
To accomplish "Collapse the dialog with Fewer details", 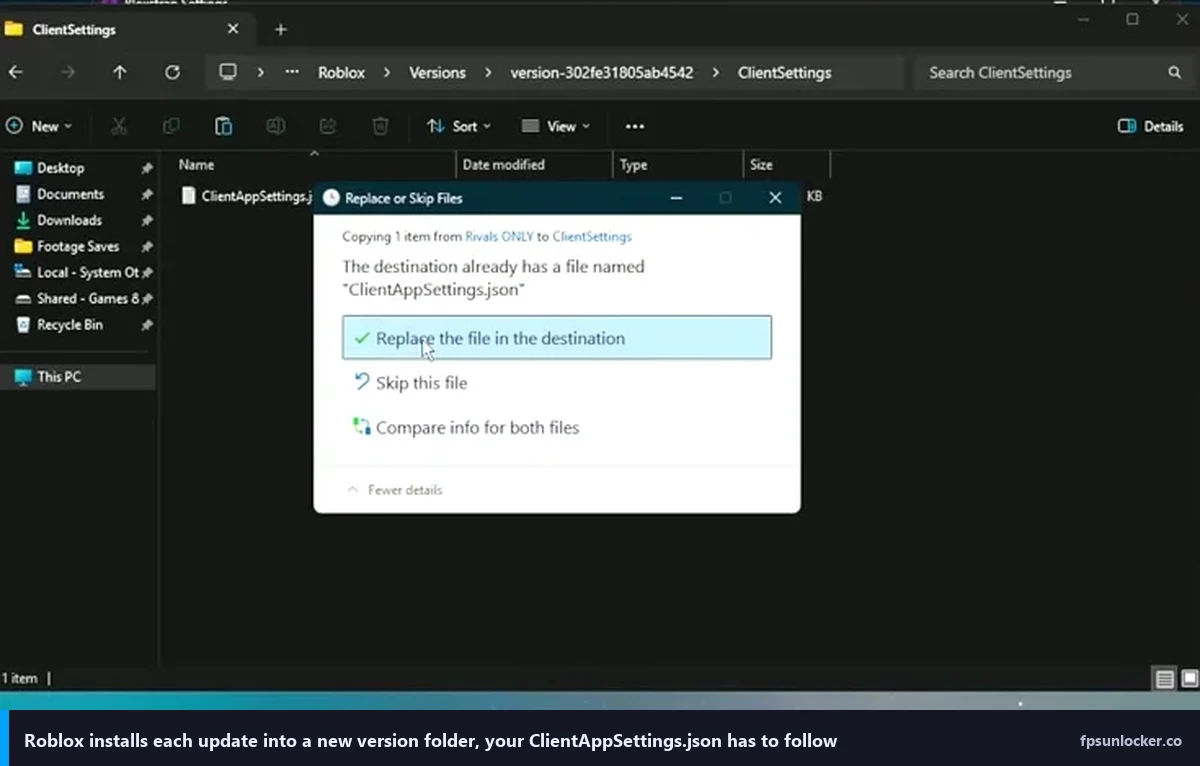I will pos(395,490).
